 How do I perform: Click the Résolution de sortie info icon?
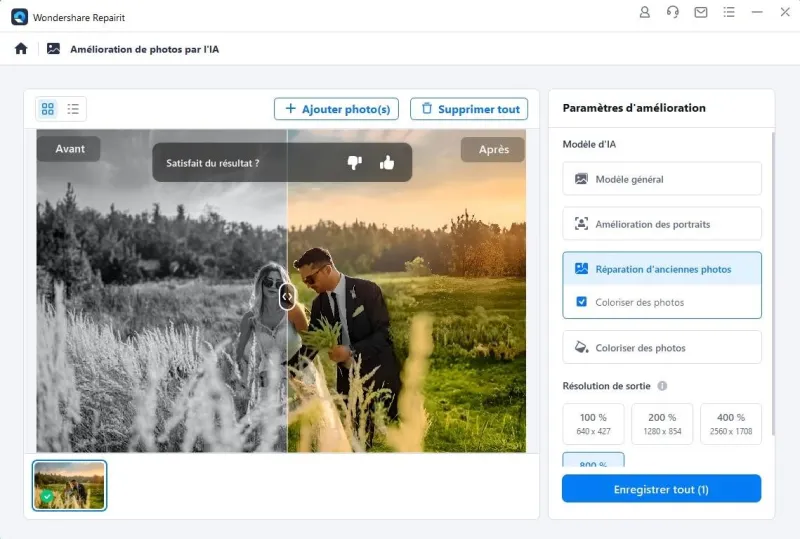tap(662, 386)
